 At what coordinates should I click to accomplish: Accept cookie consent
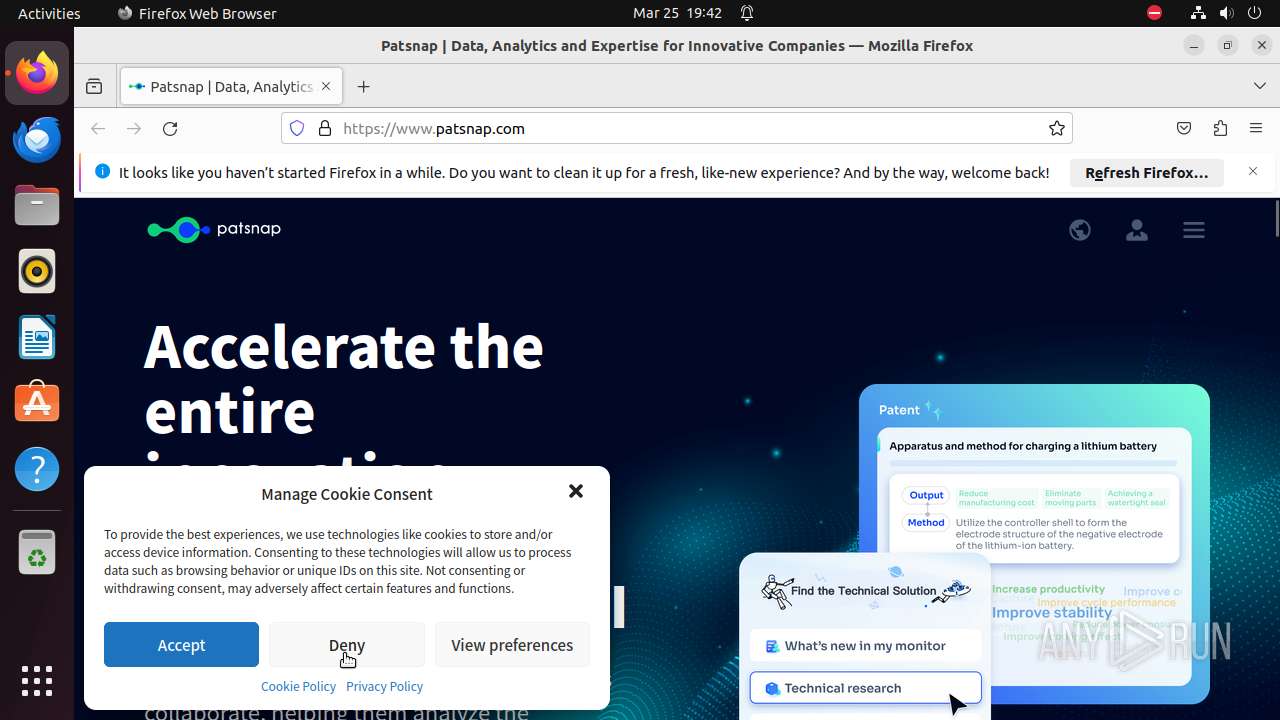point(181,645)
